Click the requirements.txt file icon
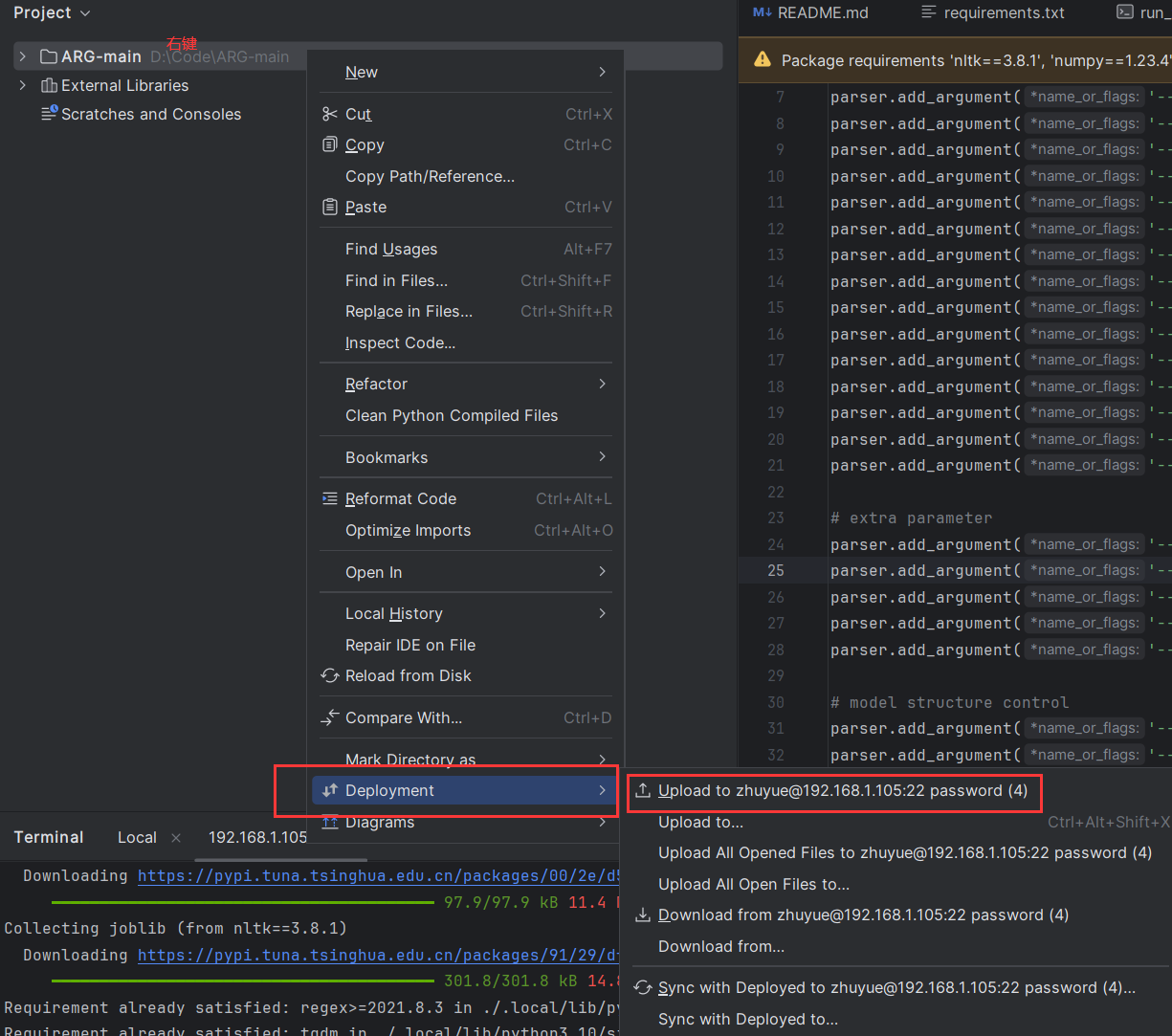 click(x=928, y=12)
